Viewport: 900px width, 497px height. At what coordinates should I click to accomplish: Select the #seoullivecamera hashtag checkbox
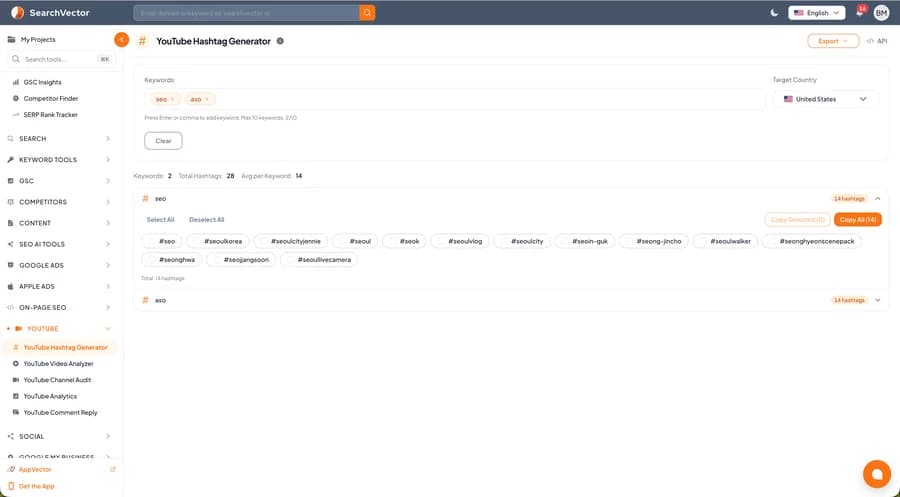[290, 260]
